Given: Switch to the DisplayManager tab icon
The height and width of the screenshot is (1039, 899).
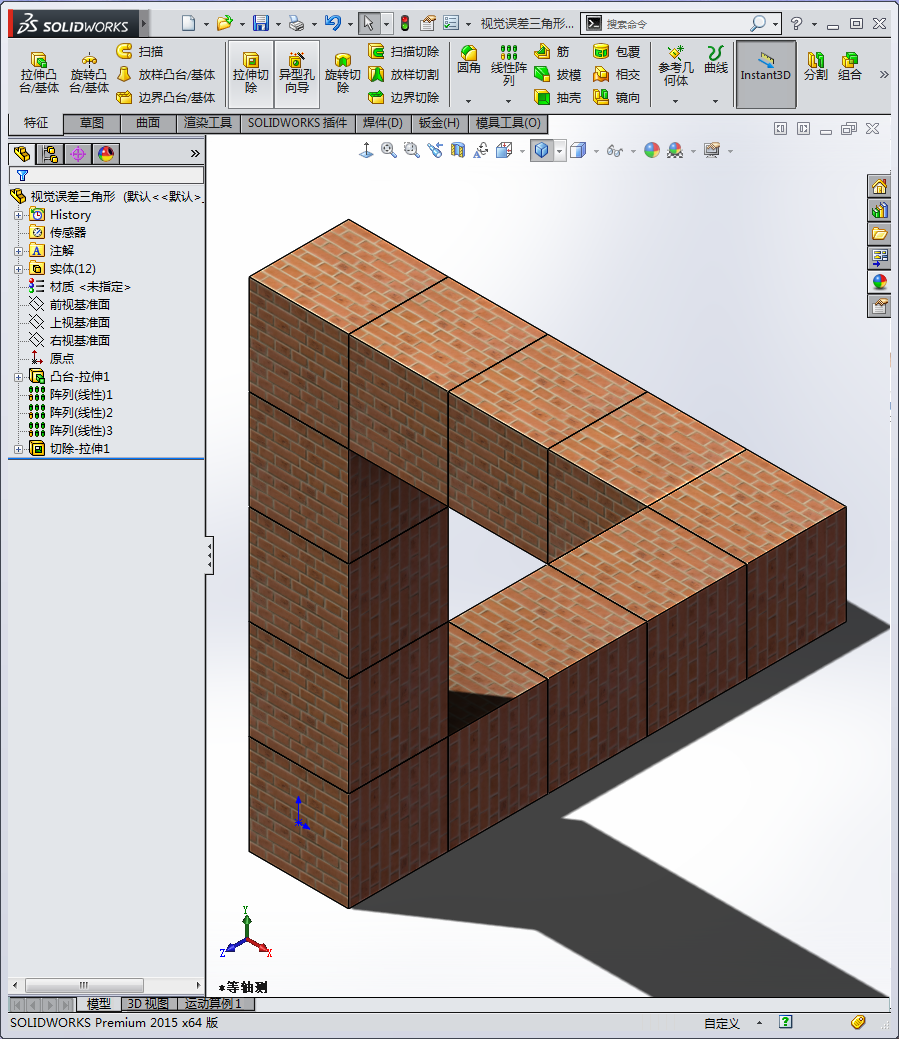Looking at the screenshot, I should (x=106, y=154).
